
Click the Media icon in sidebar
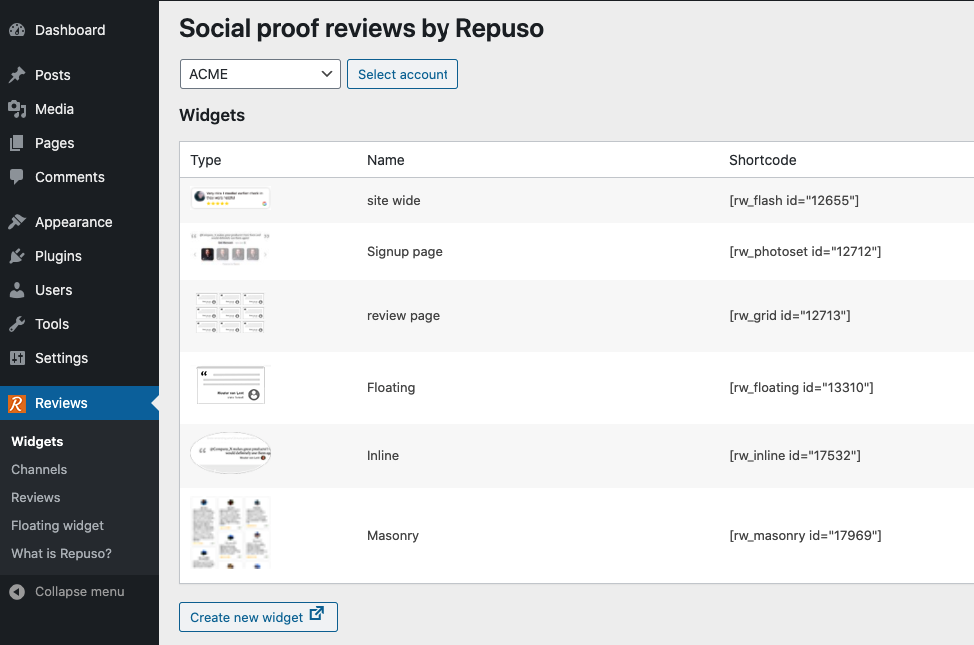click(x=17, y=109)
